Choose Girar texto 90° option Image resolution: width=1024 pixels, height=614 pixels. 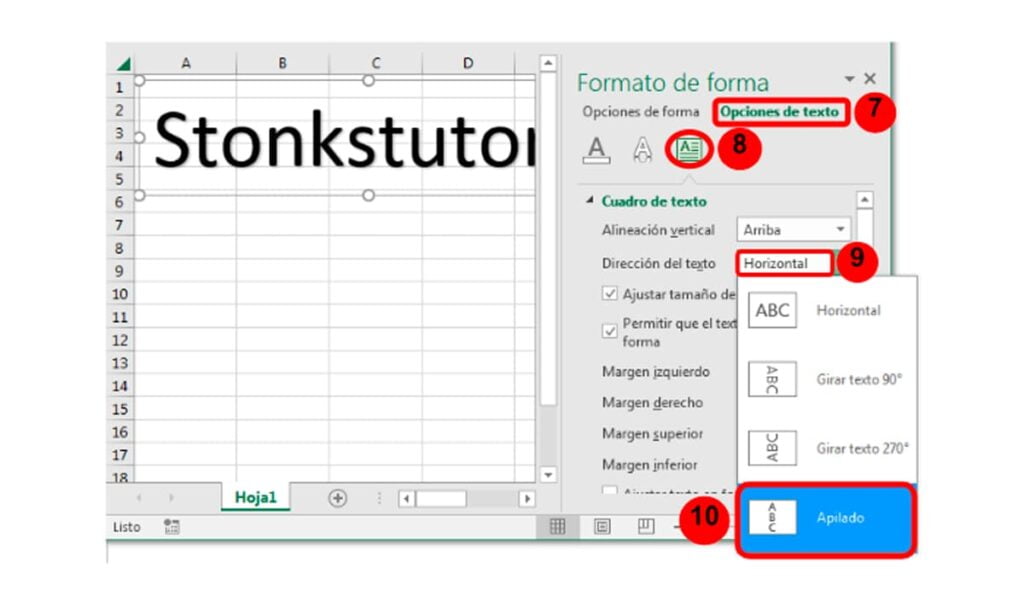pos(827,379)
